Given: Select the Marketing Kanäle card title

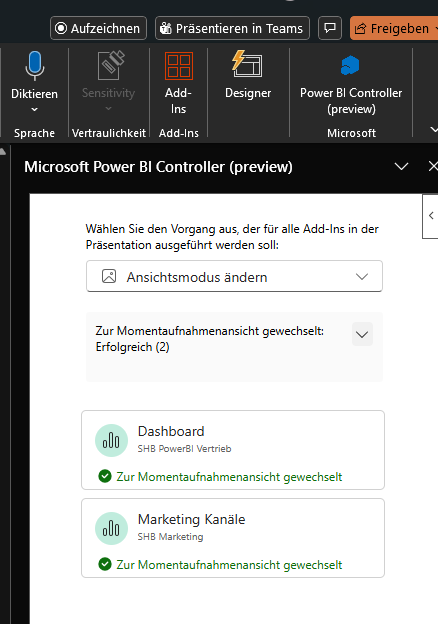Looking at the screenshot, I should tap(191, 519).
